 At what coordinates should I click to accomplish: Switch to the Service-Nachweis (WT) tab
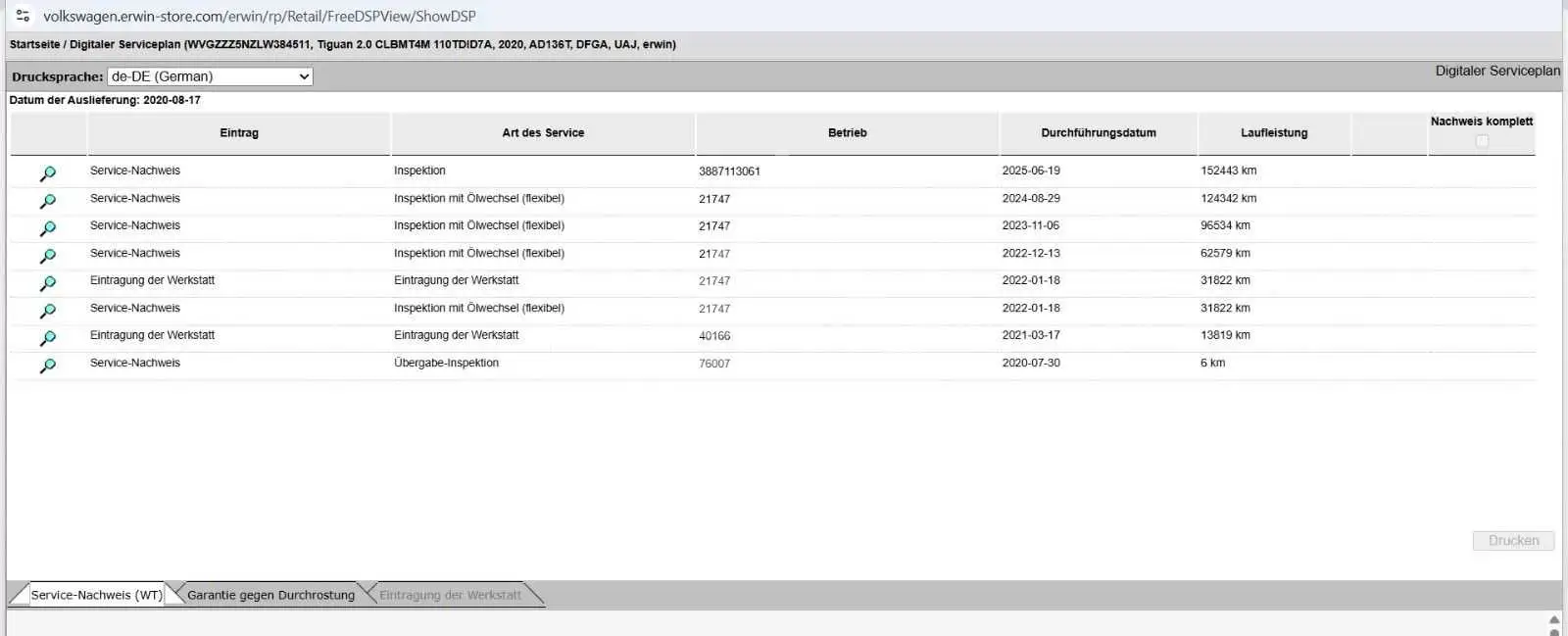click(96, 595)
